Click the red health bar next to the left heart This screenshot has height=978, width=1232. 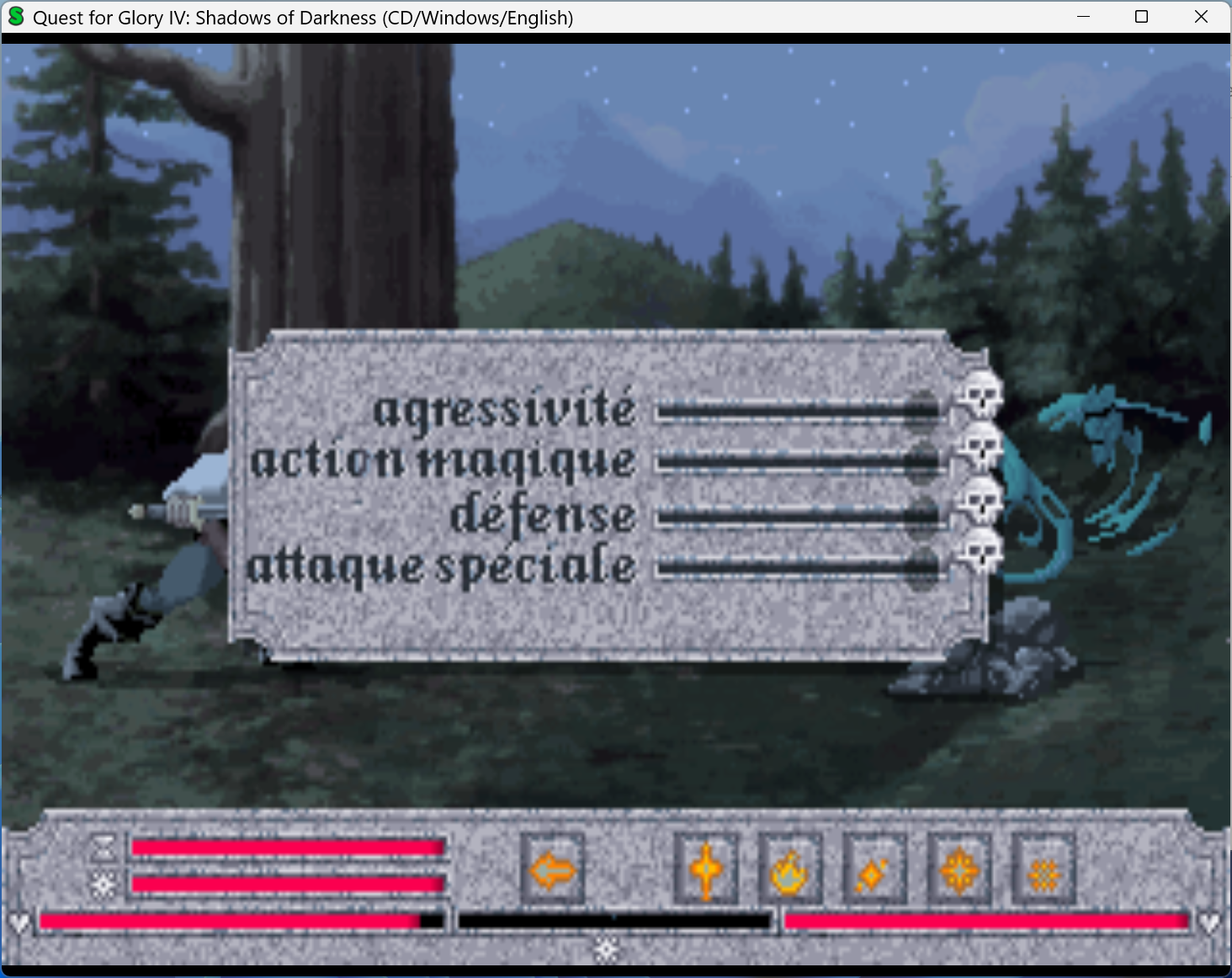click(x=242, y=922)
